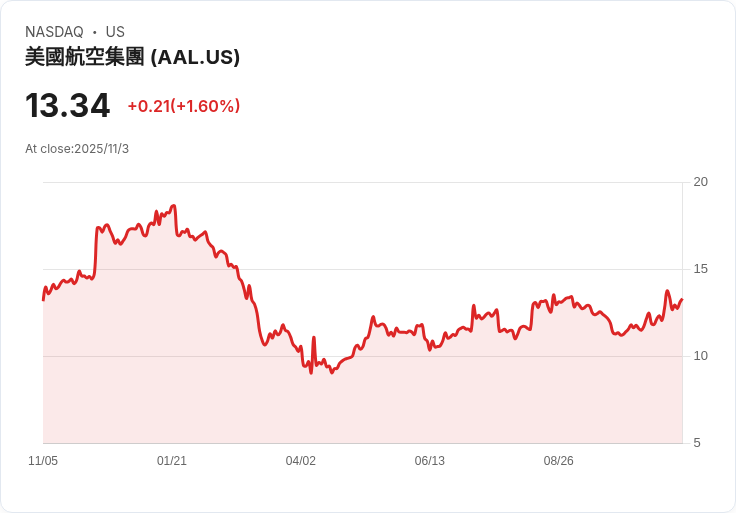Click the lowest dip of price line
736x513 pixels.
click(x=311, y=373)
